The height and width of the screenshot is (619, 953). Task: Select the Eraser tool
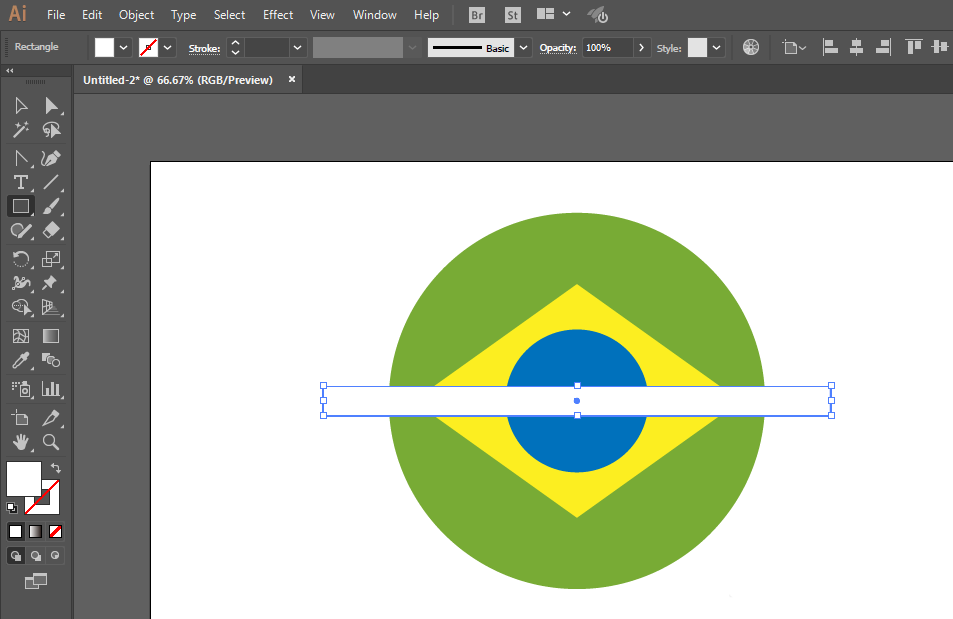pyautogui.click(x=51, y=230)
